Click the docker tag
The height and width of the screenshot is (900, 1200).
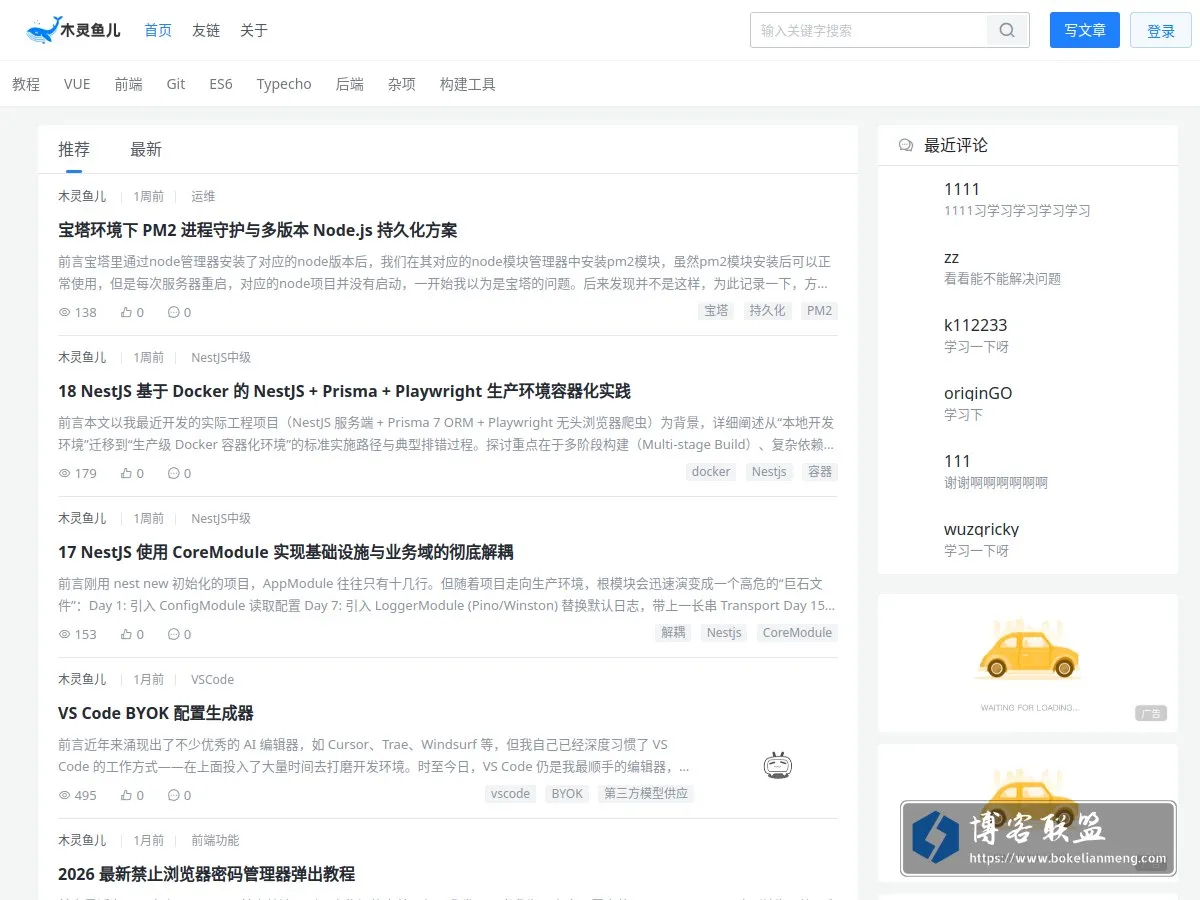pos(712,472)
